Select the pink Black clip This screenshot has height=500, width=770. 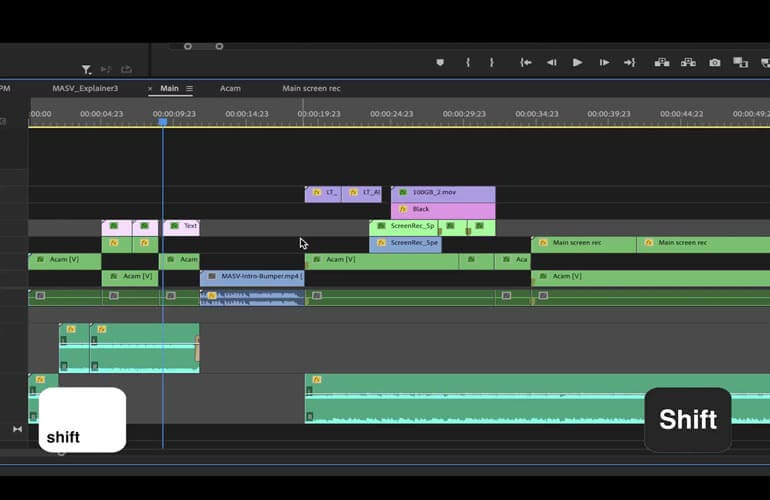point(443,210)
